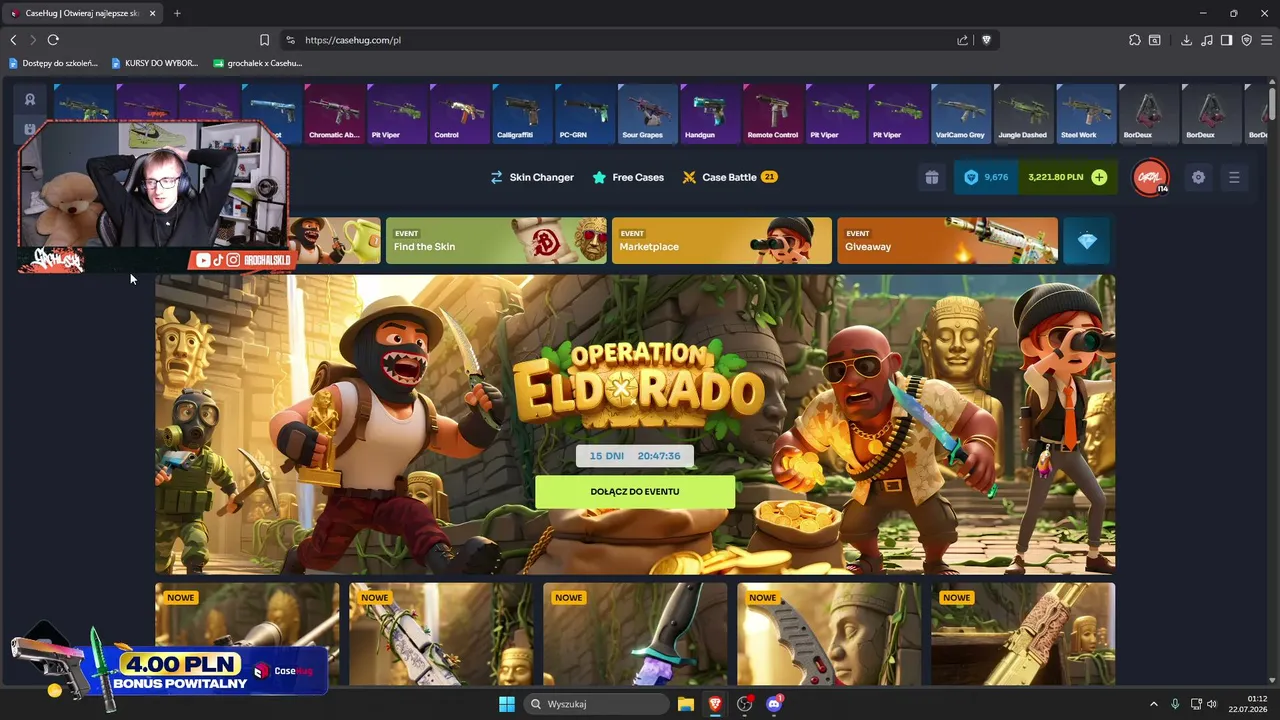Click the taskbar search box Wyszukaj
Viewport: 1280px width, 720px height.
597,704
